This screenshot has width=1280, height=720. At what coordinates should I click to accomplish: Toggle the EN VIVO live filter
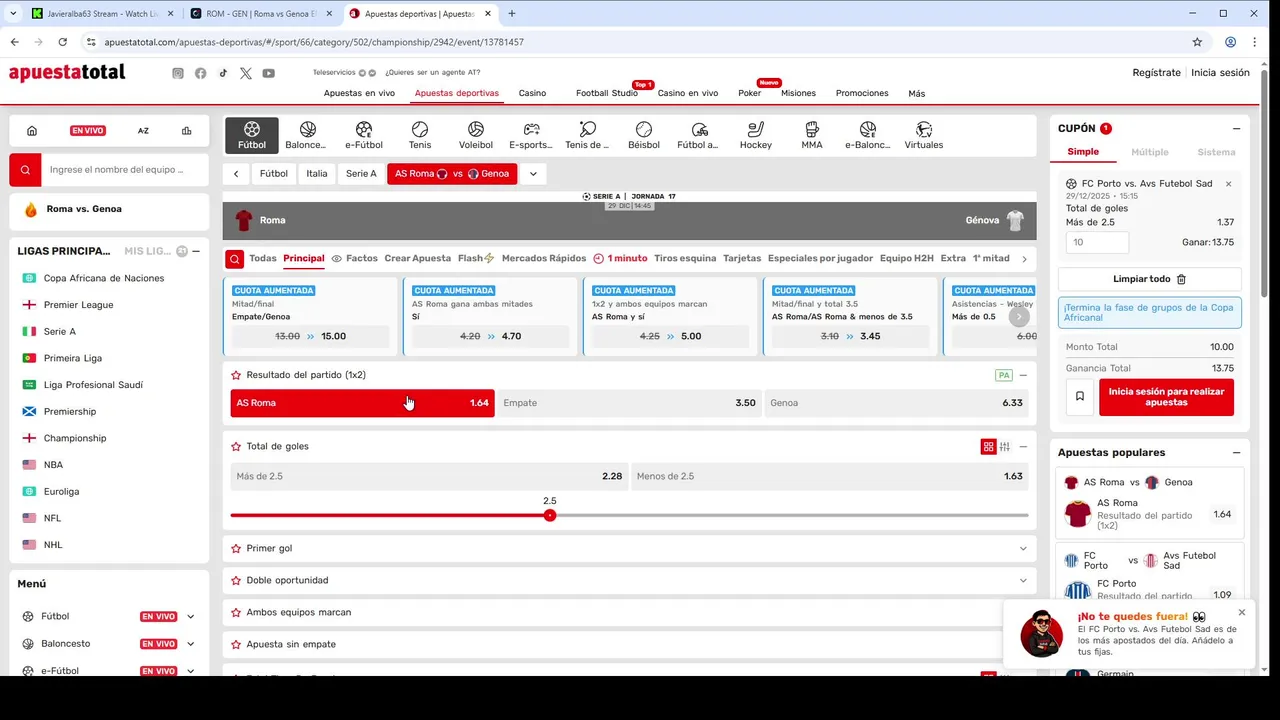88,131
